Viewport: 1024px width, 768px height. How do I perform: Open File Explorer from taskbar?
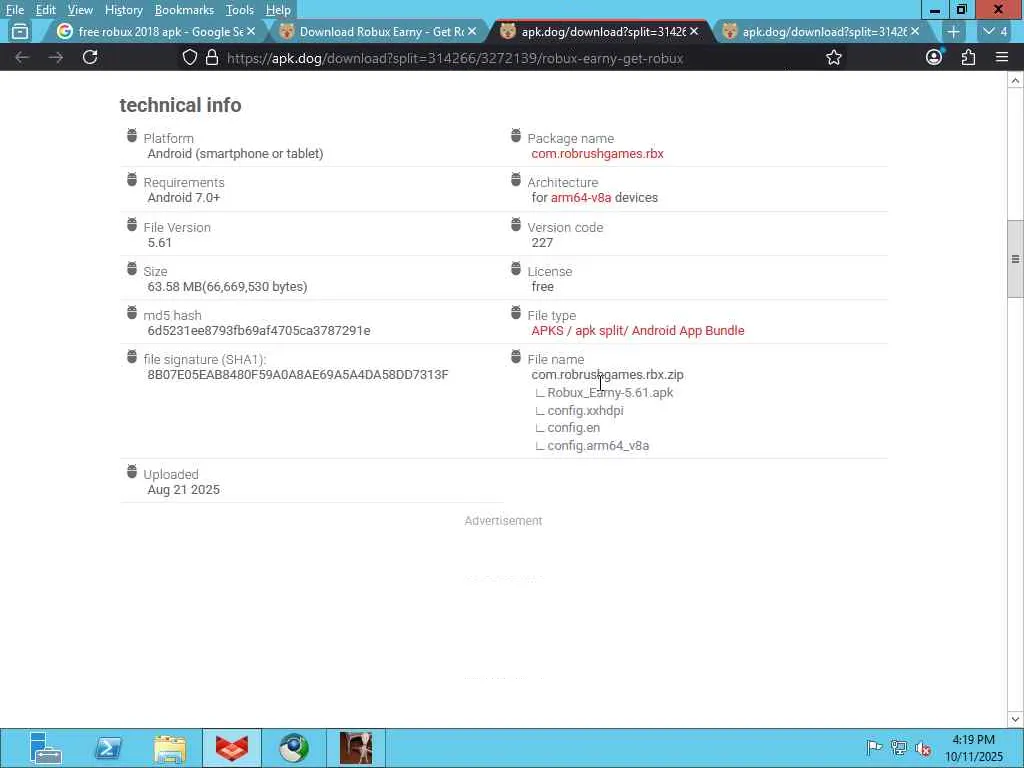pyautogui.click(x=170, y=748)
